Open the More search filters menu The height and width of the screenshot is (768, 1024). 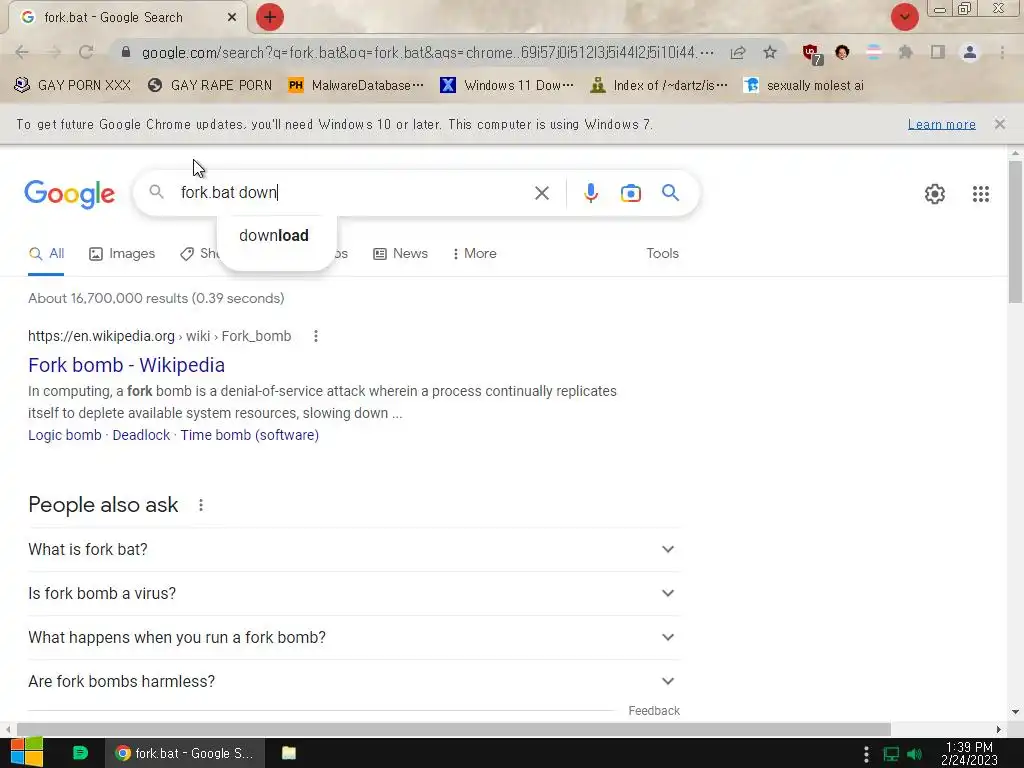tap(474, 253)
